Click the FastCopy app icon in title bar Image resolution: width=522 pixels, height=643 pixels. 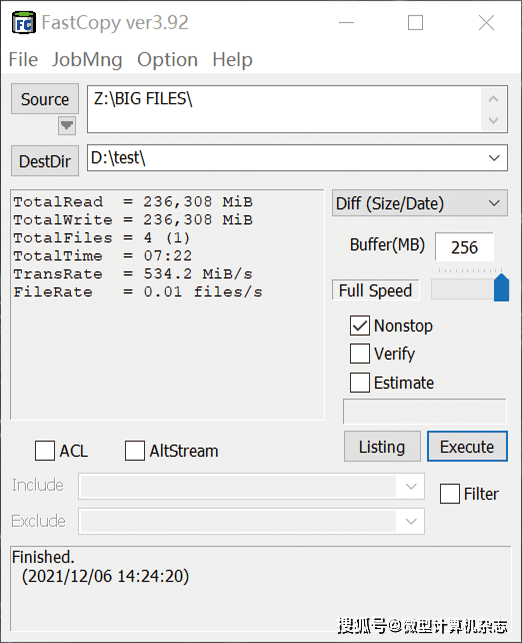tap(23, 23)
